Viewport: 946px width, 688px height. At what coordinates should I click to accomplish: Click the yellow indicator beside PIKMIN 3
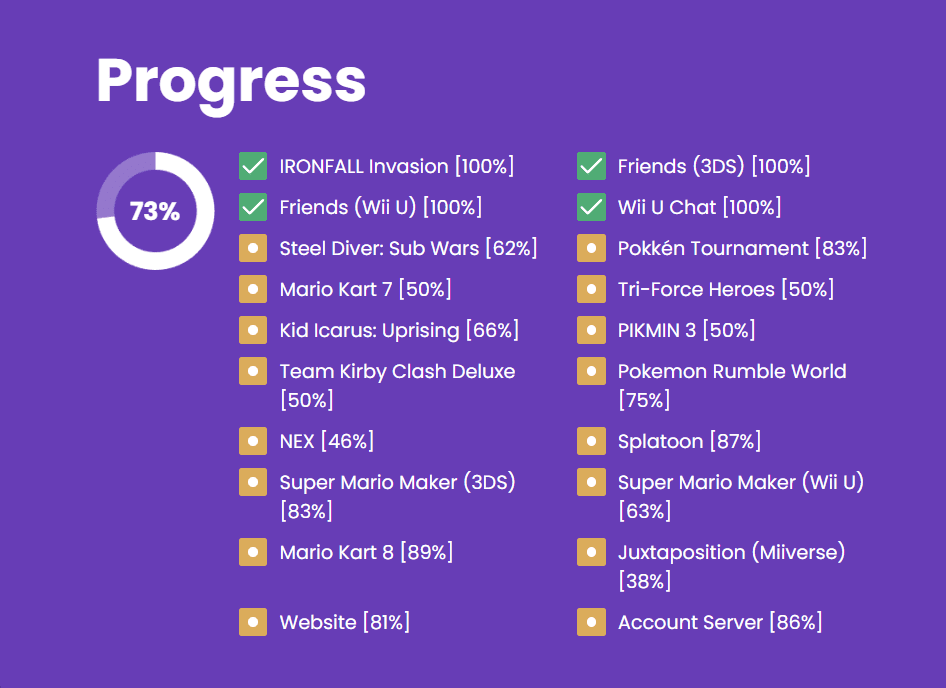[x=591, y=330]
